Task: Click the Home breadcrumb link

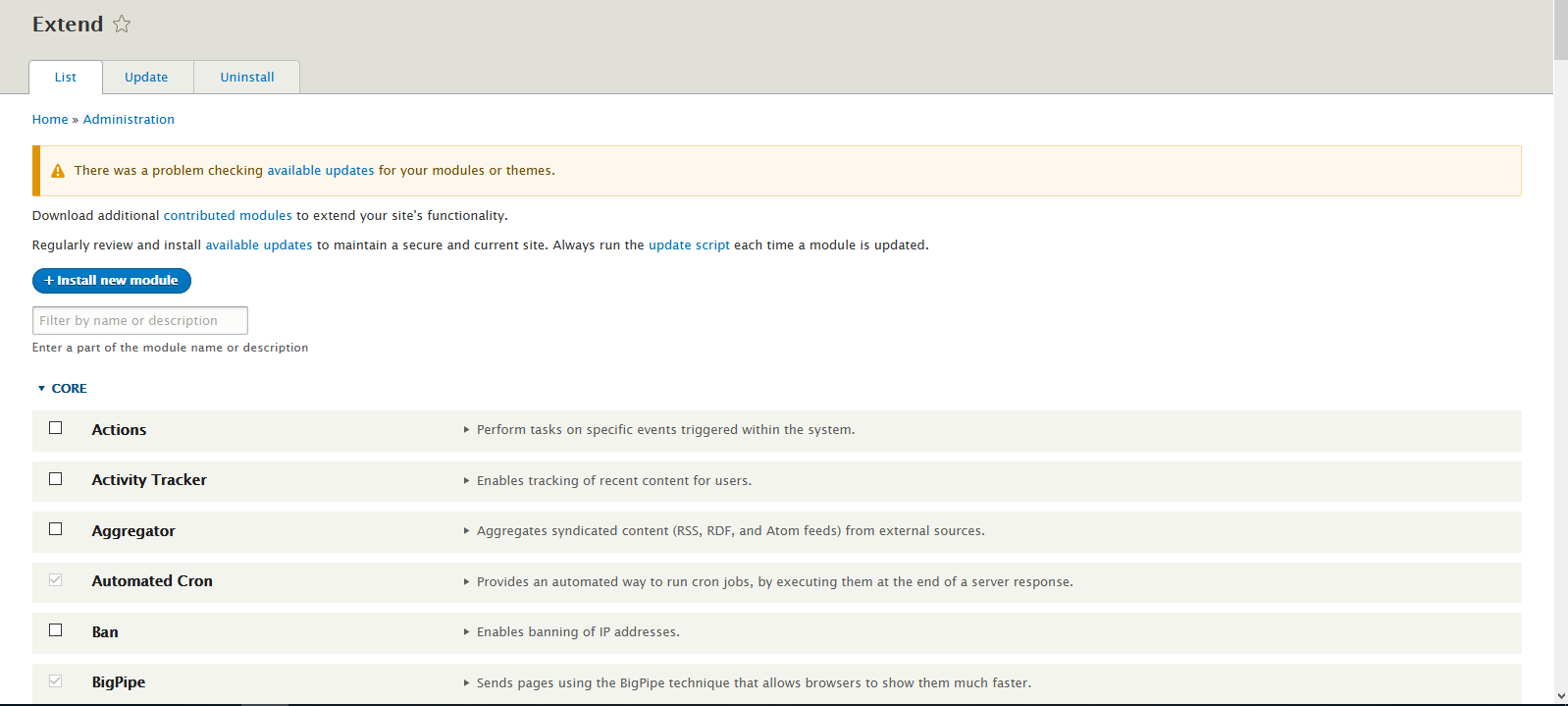Action: (50, 119)
